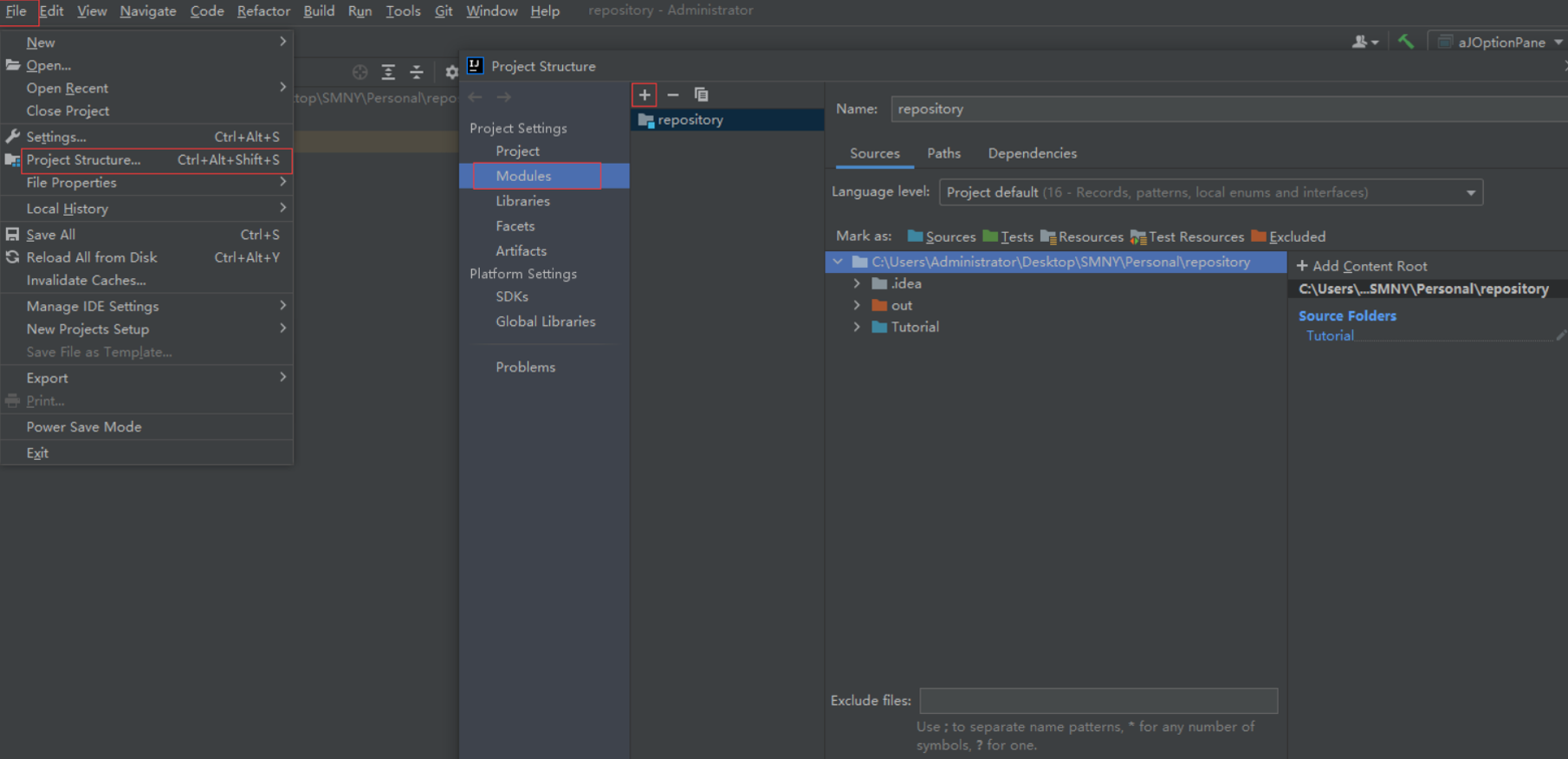Viewport: 1568px width, 759px height.
Task: Click Close Project menu item
Action: [146, 111]
